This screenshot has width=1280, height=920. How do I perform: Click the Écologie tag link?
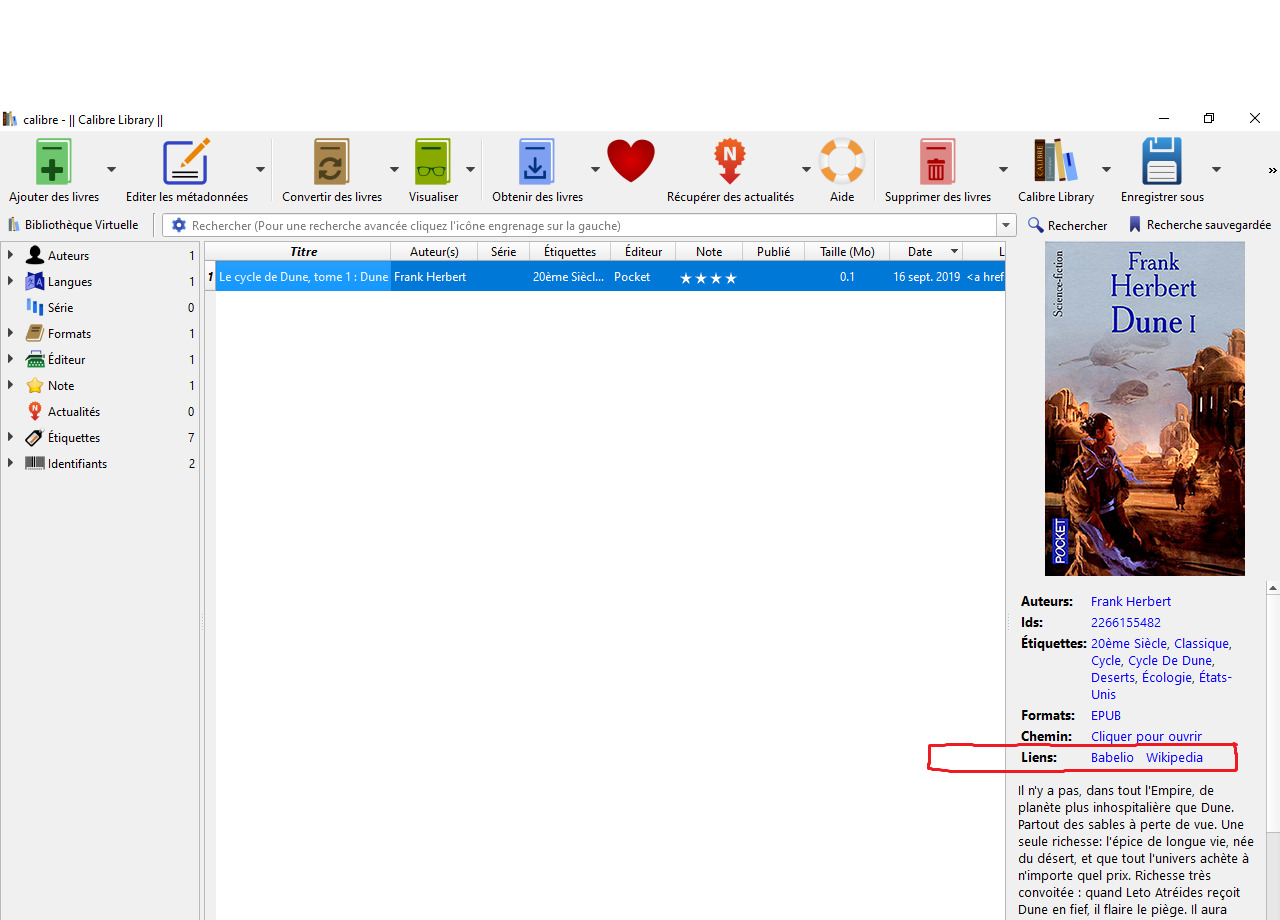click(x=1166, y=678)
